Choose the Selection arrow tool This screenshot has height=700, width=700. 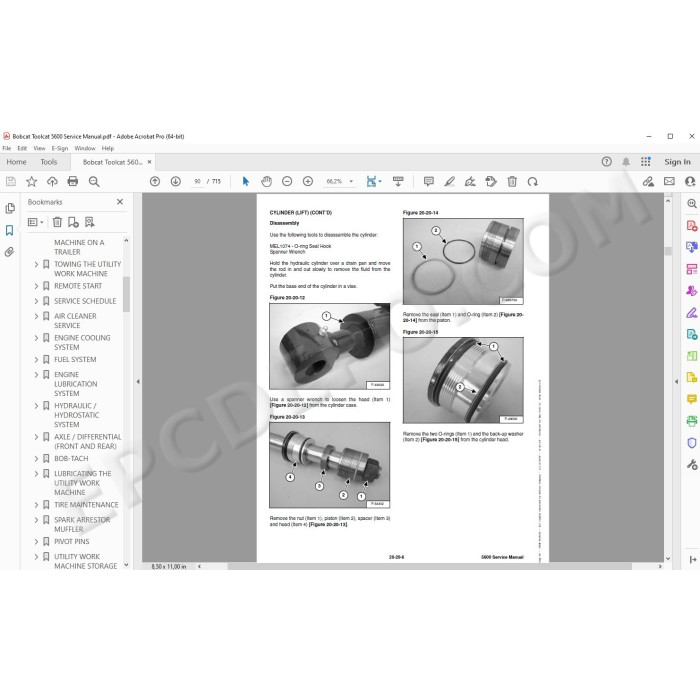[x=246, y=181]
